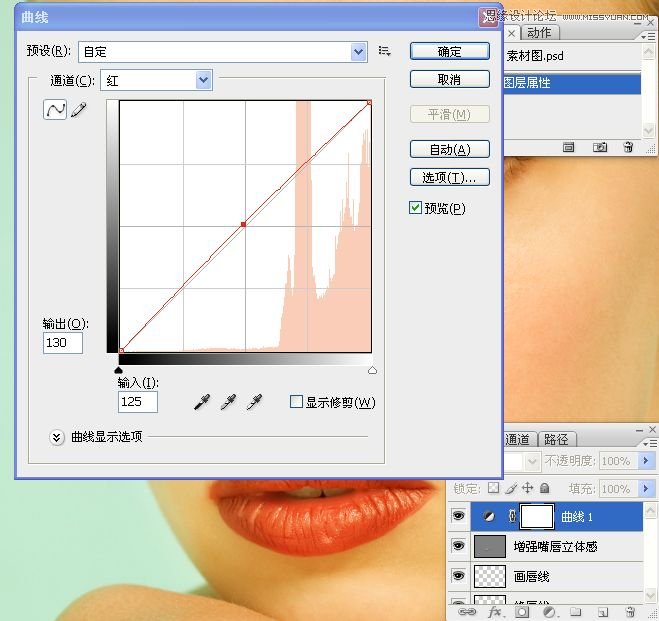659x621 pixels.
Task: Select the curve point editing tool
Action: pyautogui.click(x=55, y=110)
